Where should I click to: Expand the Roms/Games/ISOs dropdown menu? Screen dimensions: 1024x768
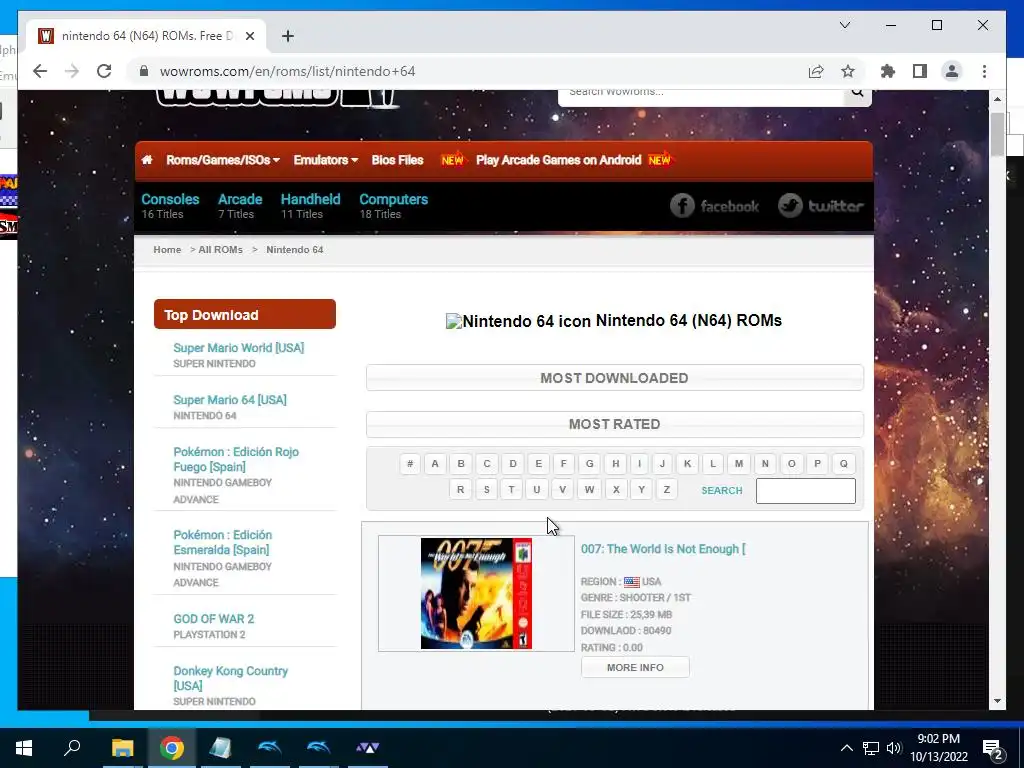223,160
